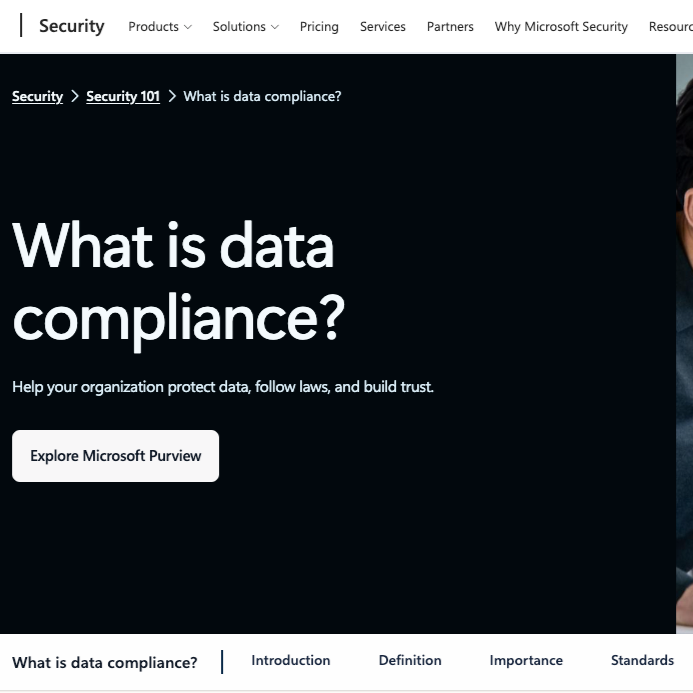
Task: Click current breadcrumb What is data compliance?
Action: (x=263, y=96)
